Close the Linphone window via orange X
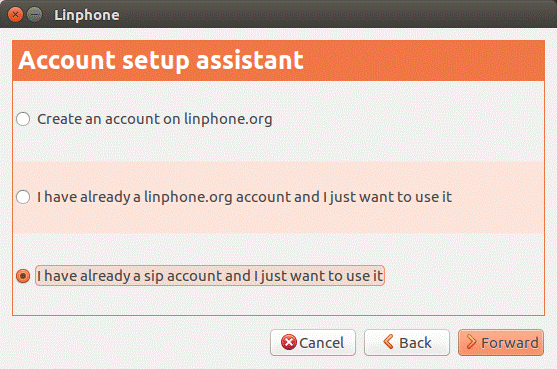The height and width of the screenshot is (369, 557). (15, 15)
